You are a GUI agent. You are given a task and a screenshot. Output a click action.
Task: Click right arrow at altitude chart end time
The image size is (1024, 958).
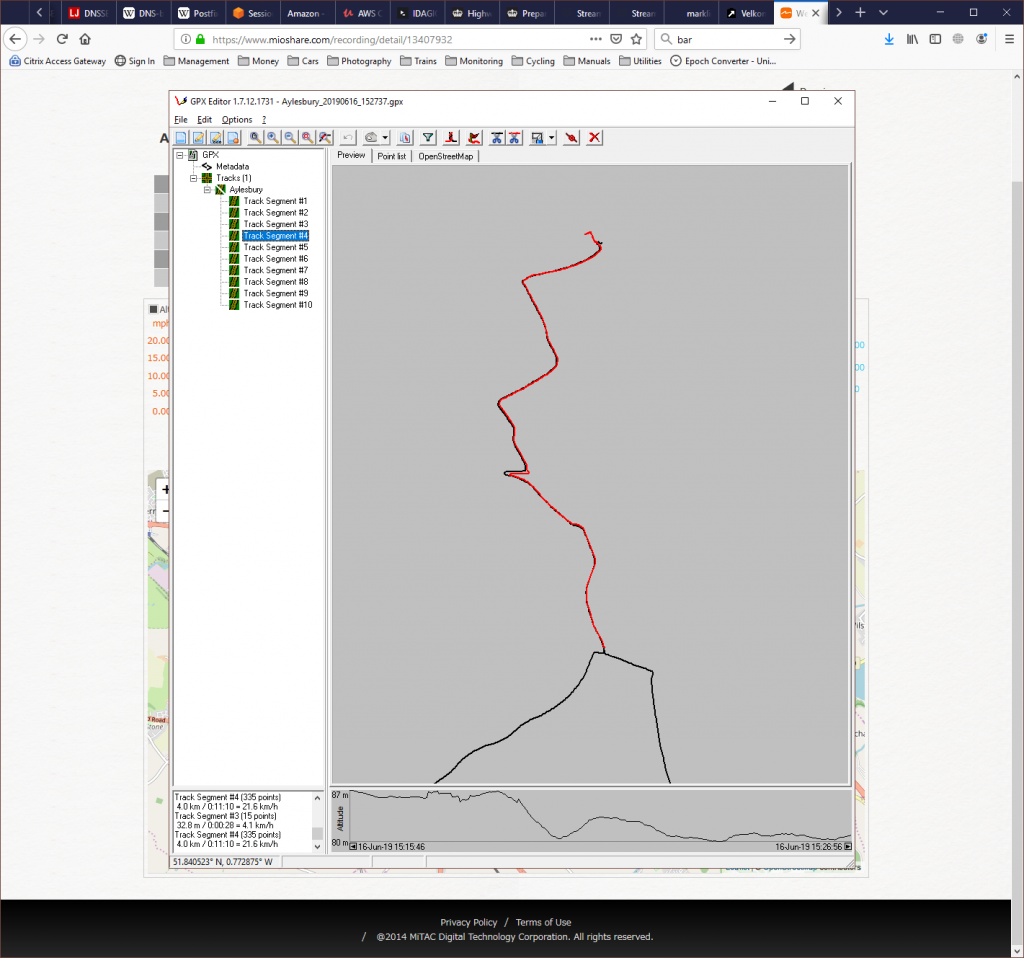(x=848, y=847)
